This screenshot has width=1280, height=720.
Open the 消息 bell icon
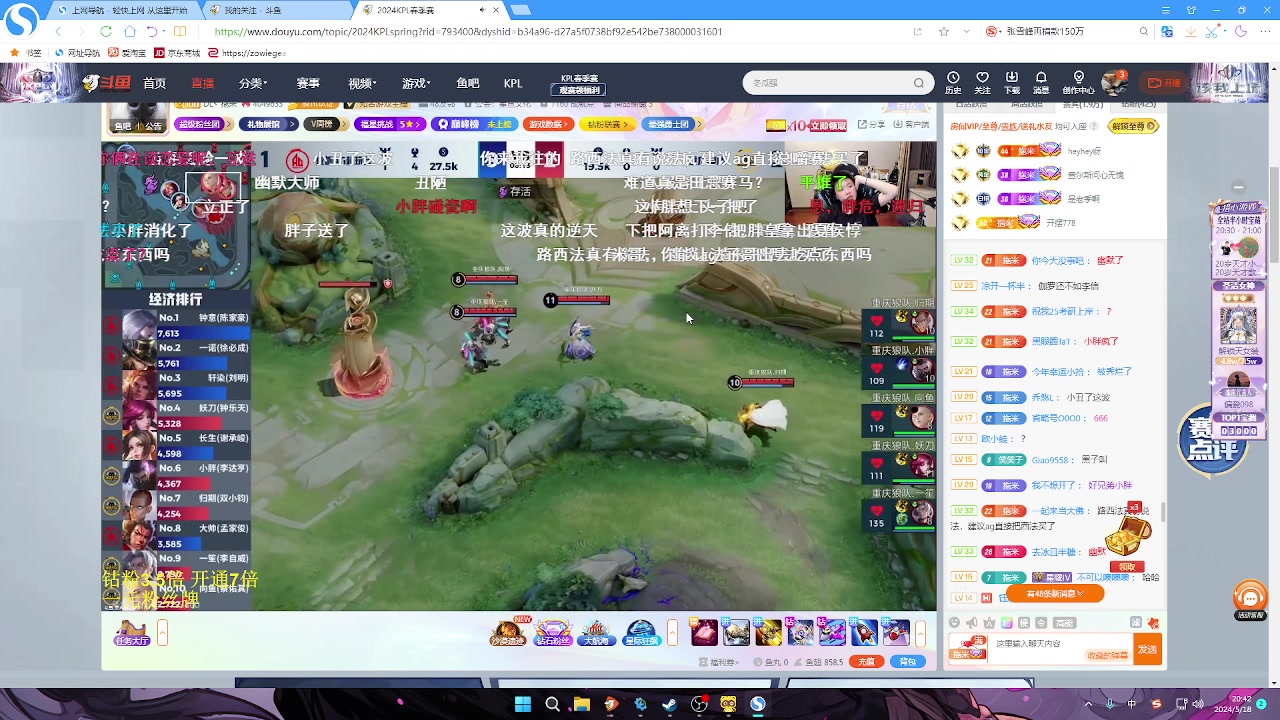pyautogui.click(x=1041, y=82)
